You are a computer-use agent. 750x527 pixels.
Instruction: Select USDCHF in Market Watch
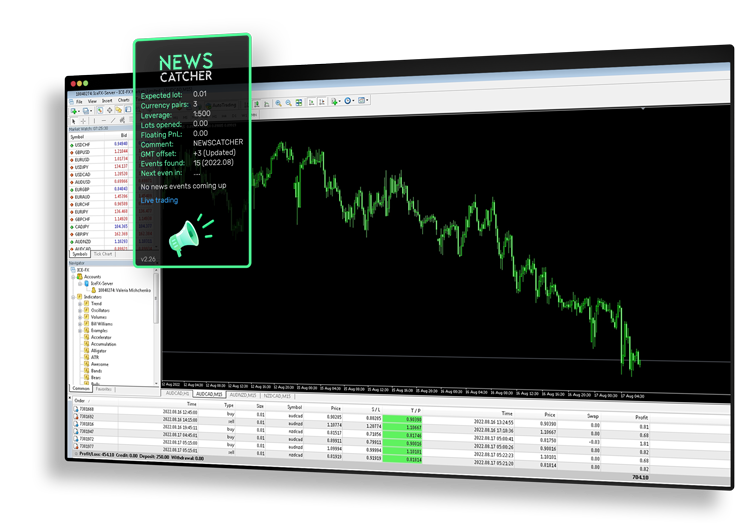coord(86,143)
